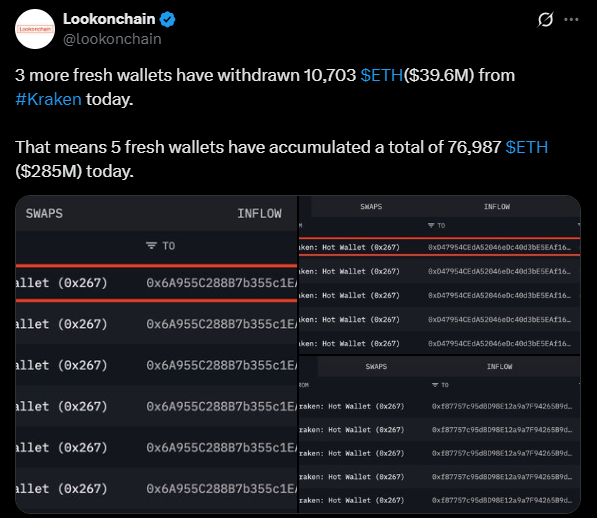Open the three-dot more options menu
597x518 pixels.
point(571,19)
